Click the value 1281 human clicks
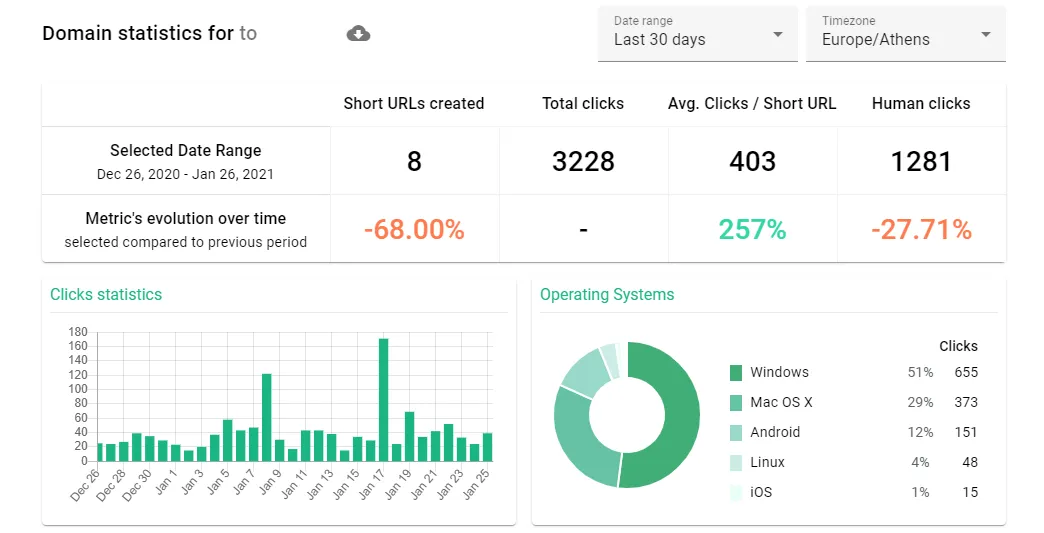 [921, 162]
